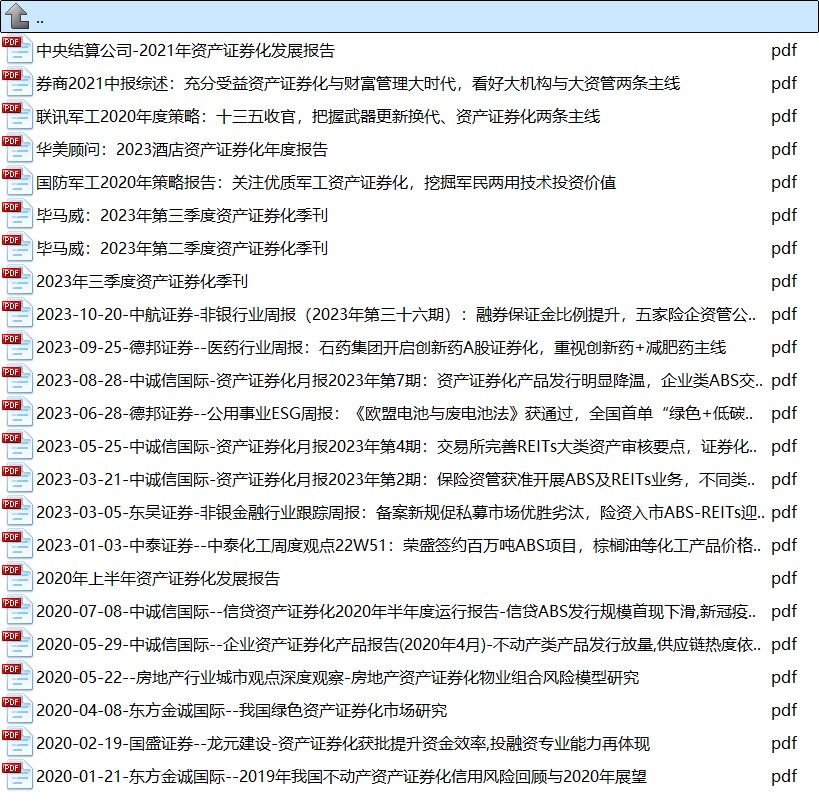Select file 联讯军工2020年度策略 by its name
This screenshot has width=819, height=802.
318,116
